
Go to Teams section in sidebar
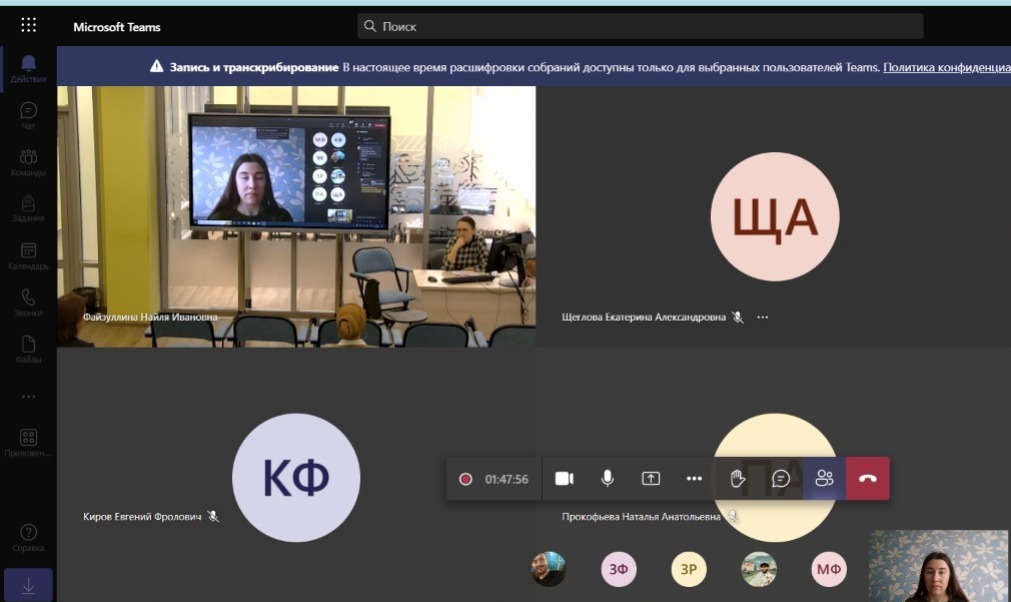point(28,162)
